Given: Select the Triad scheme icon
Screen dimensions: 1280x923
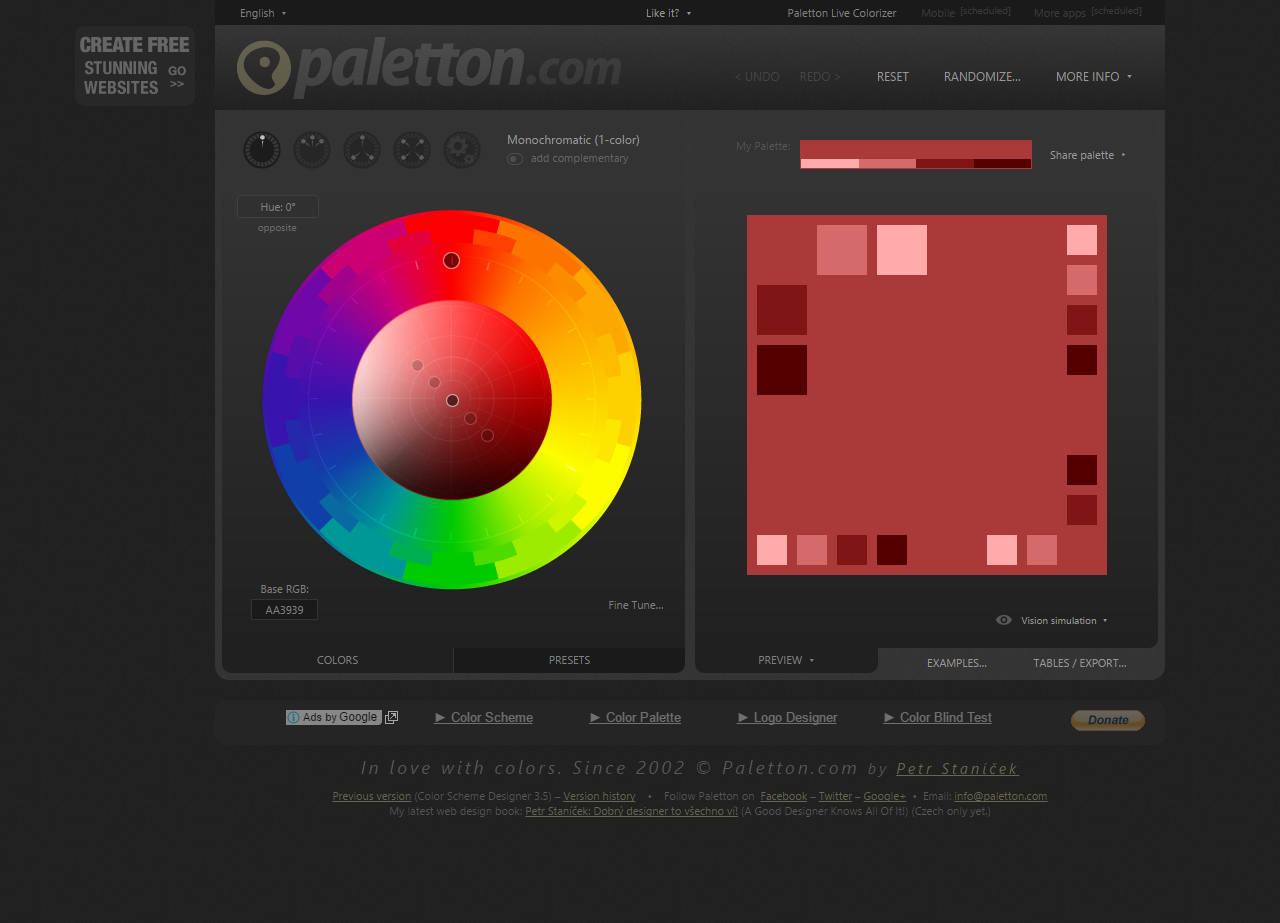Looking at the screenshot, I should [361, 150].
